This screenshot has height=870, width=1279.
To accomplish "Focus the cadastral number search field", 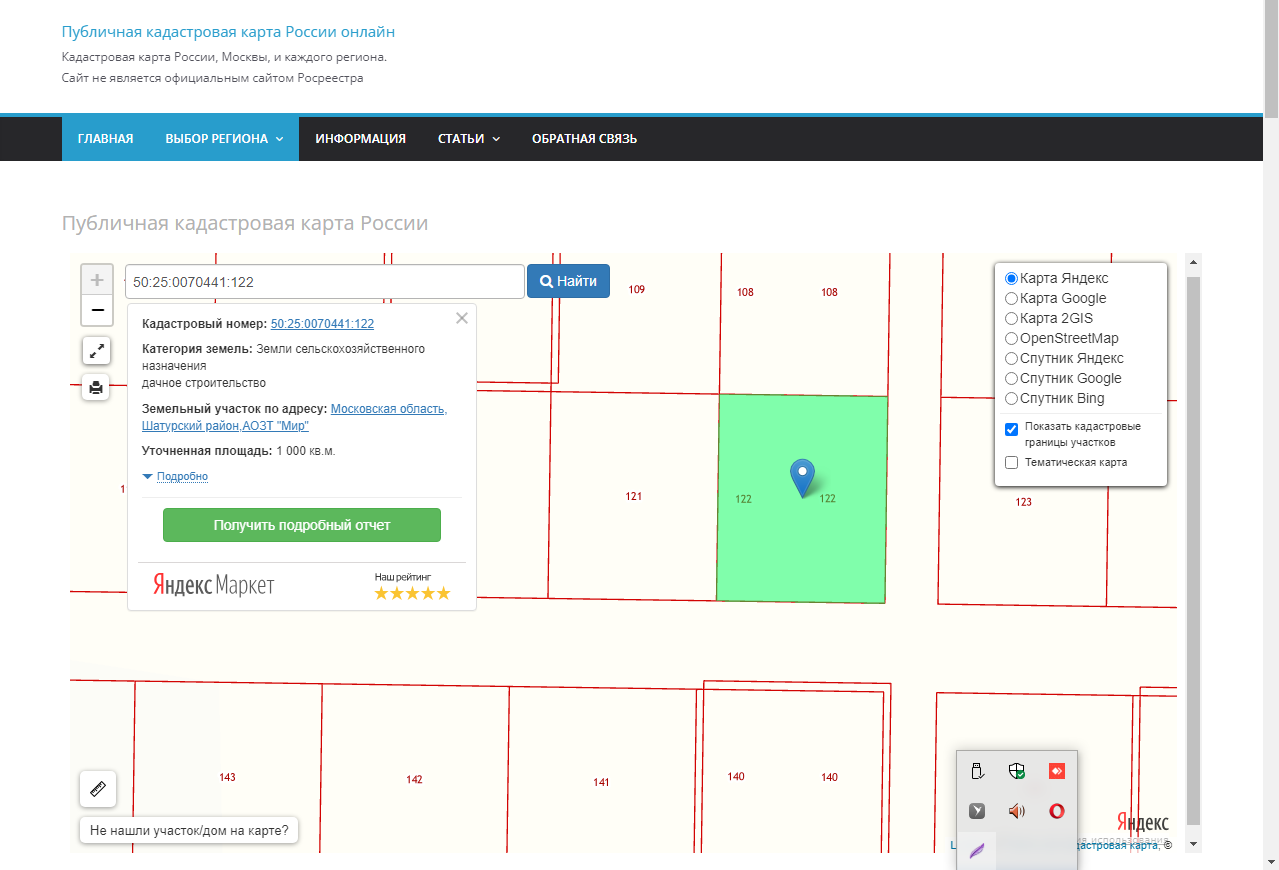I will point(325,282).
